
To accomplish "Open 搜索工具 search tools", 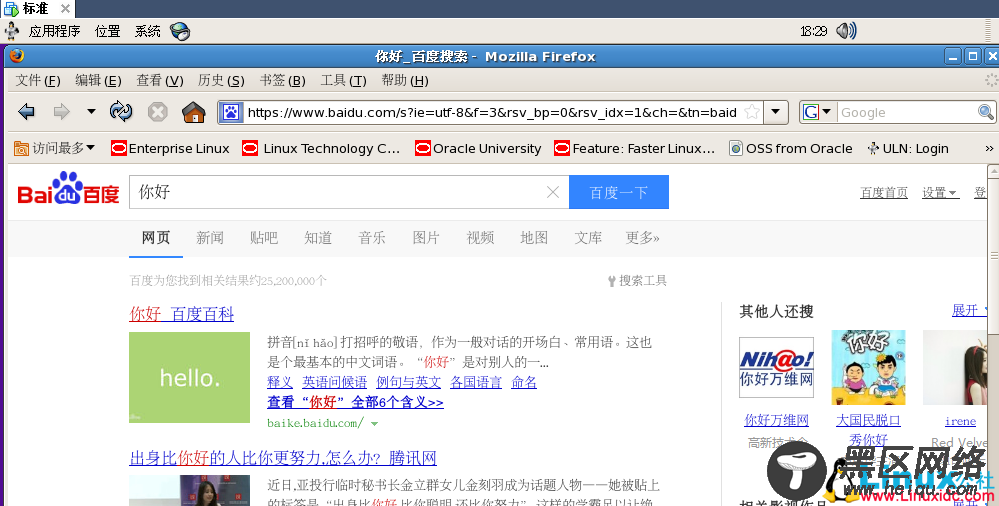I will [x=637, y=280].
